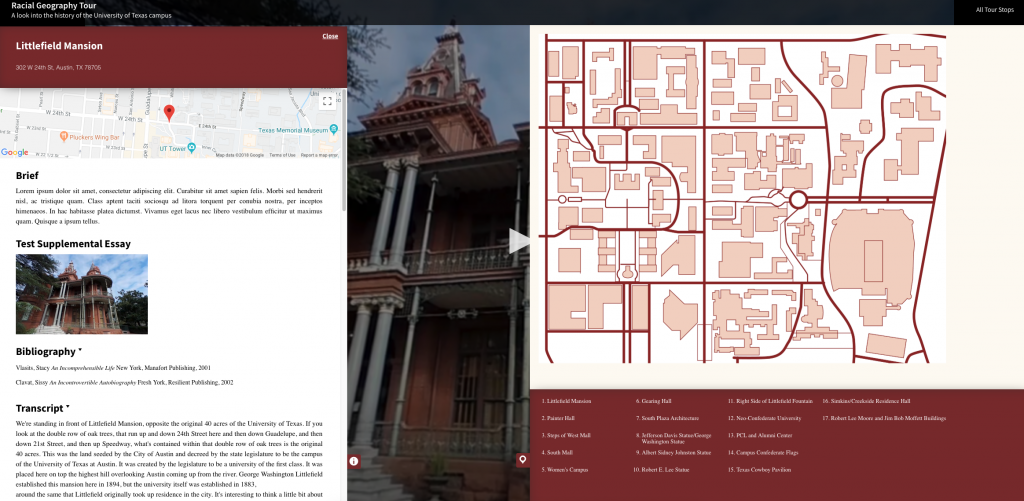Select tour stop 15. Texas Cowboy Pavilion
Viewport: 1024px width, 501px height.
point(759,469)
